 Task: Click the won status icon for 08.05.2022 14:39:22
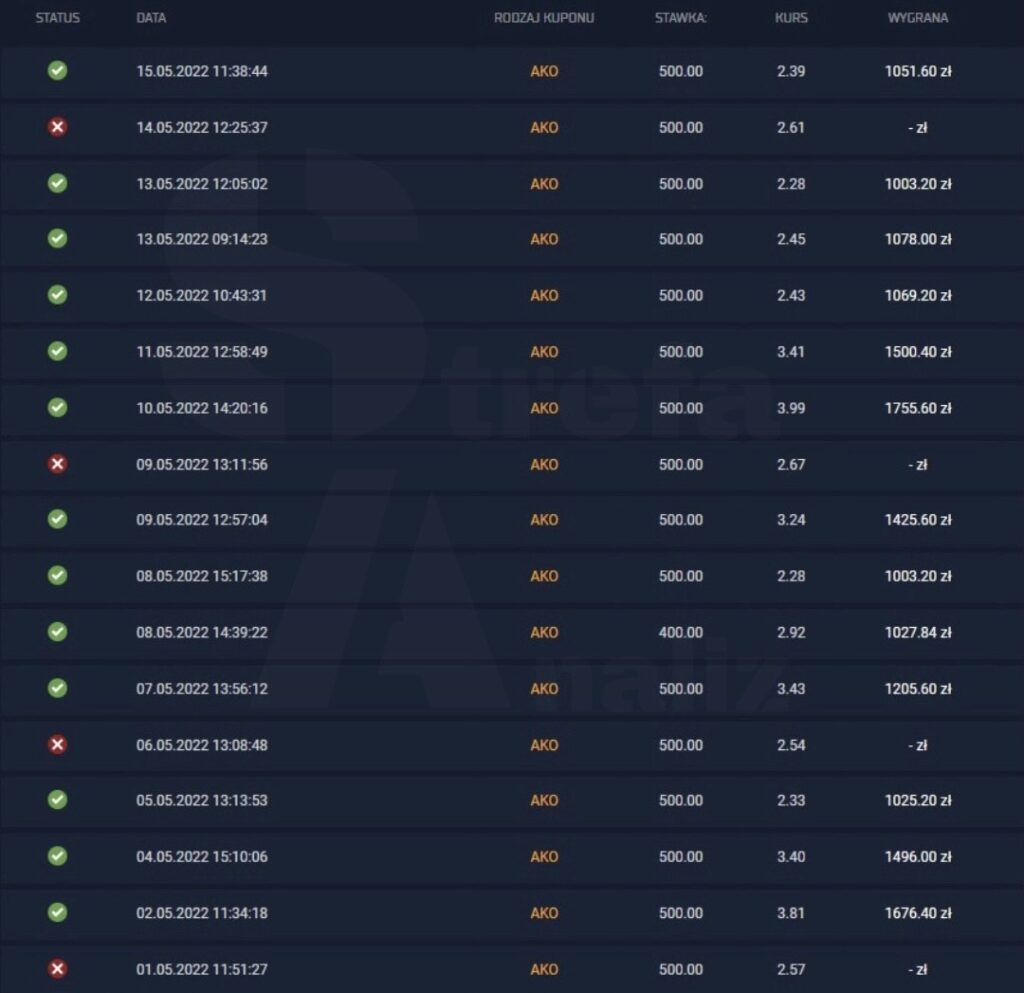pos(57,631)
